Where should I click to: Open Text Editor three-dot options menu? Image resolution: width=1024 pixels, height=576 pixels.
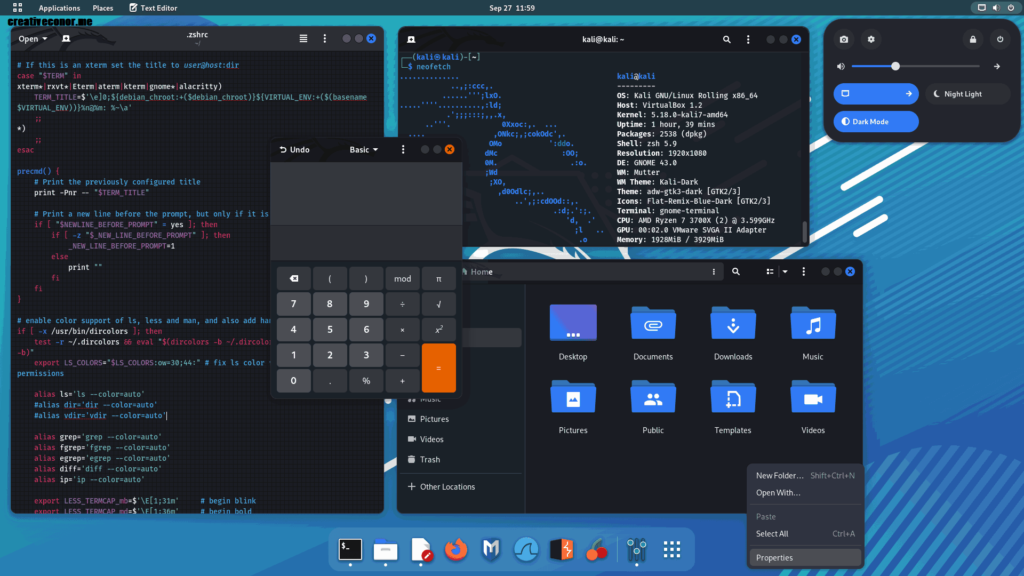tap(325, 39)
